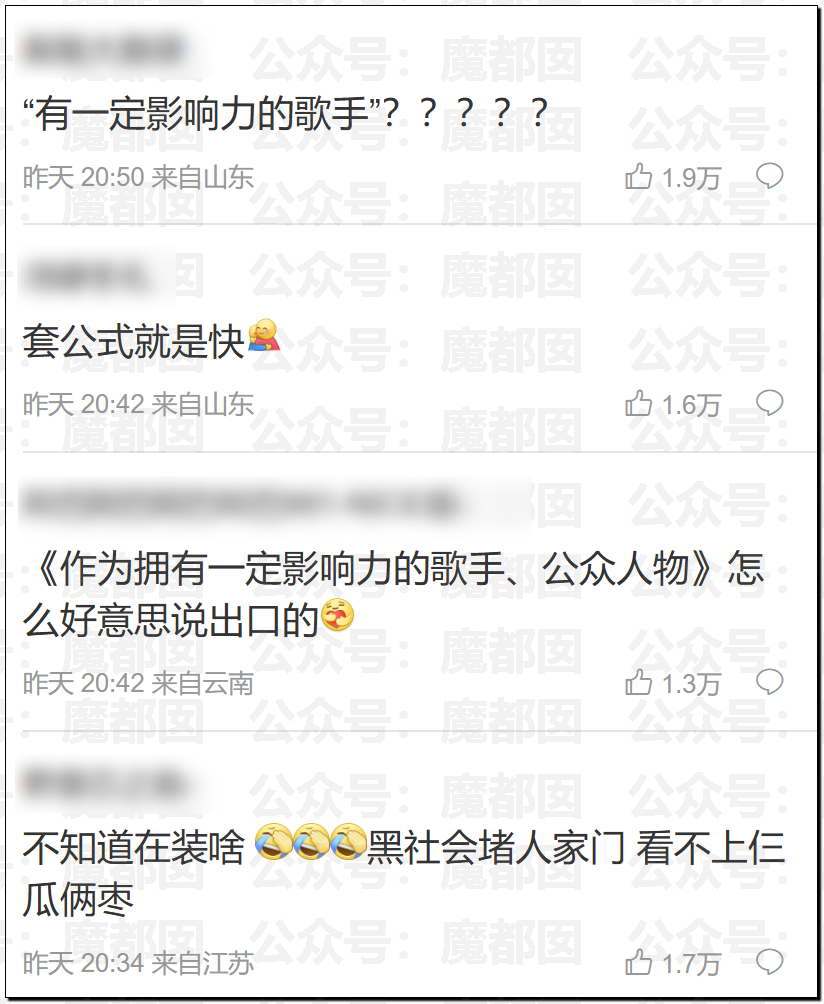Click the heart-hug emoji after '说出口的'
The image size is (824, 1004).
point(337,615)
